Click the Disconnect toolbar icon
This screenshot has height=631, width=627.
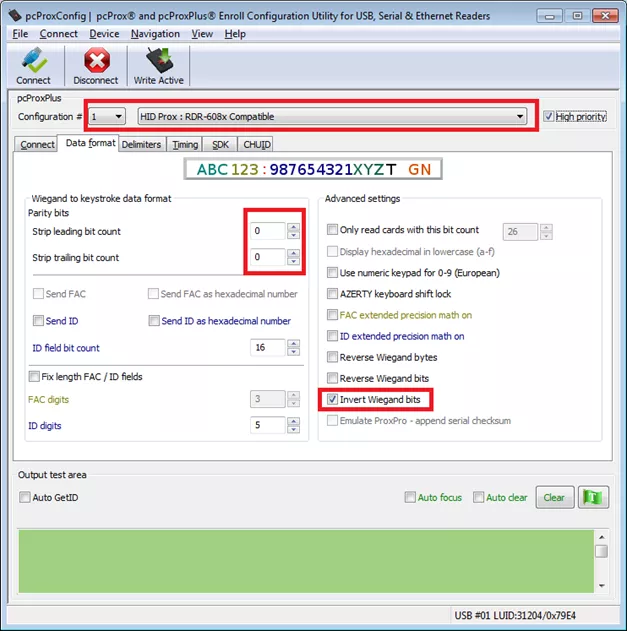coord(96,66)
